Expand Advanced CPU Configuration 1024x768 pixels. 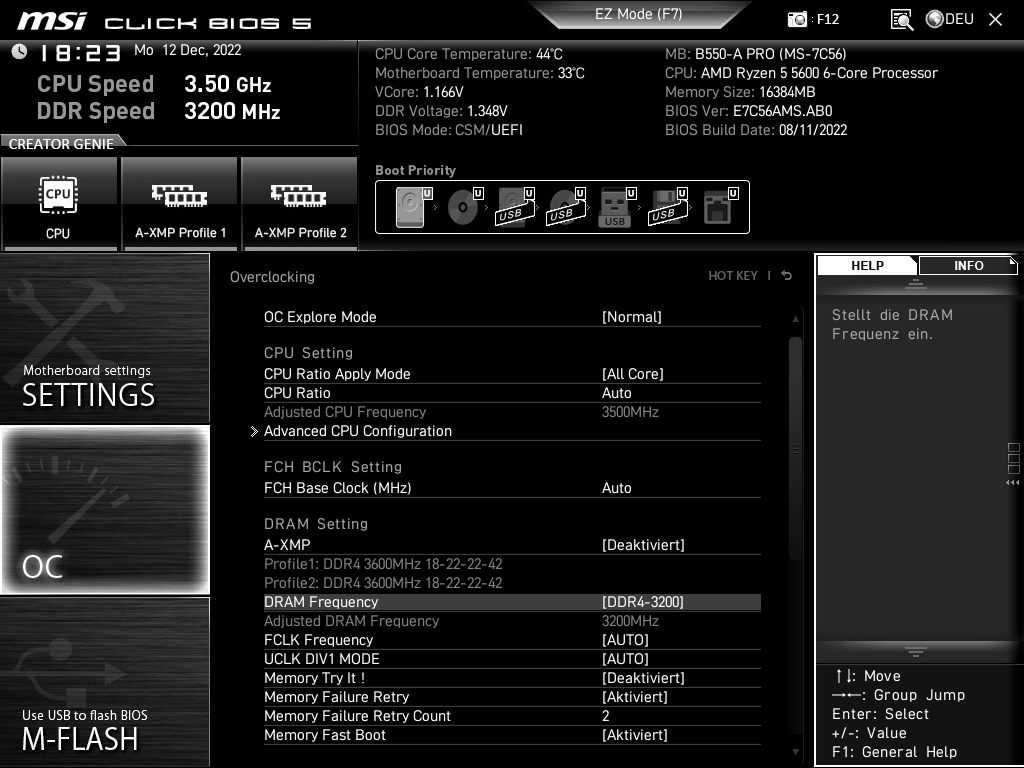click(357, 431)
